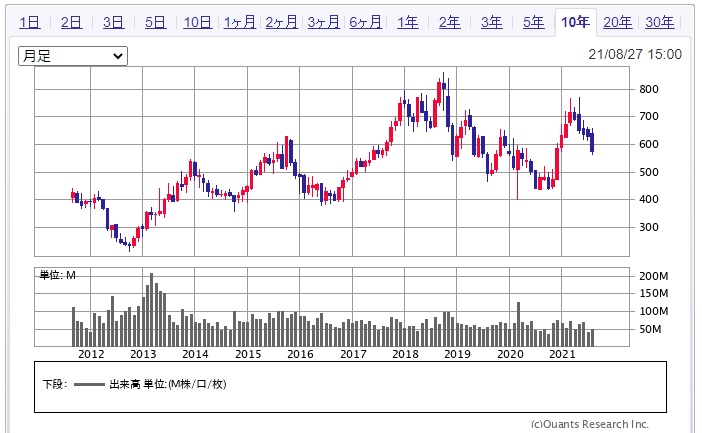The image size is (702, 433).
Task: Click the 100M volume axis label
Action: pyautogui.click(x=654, y=311)
